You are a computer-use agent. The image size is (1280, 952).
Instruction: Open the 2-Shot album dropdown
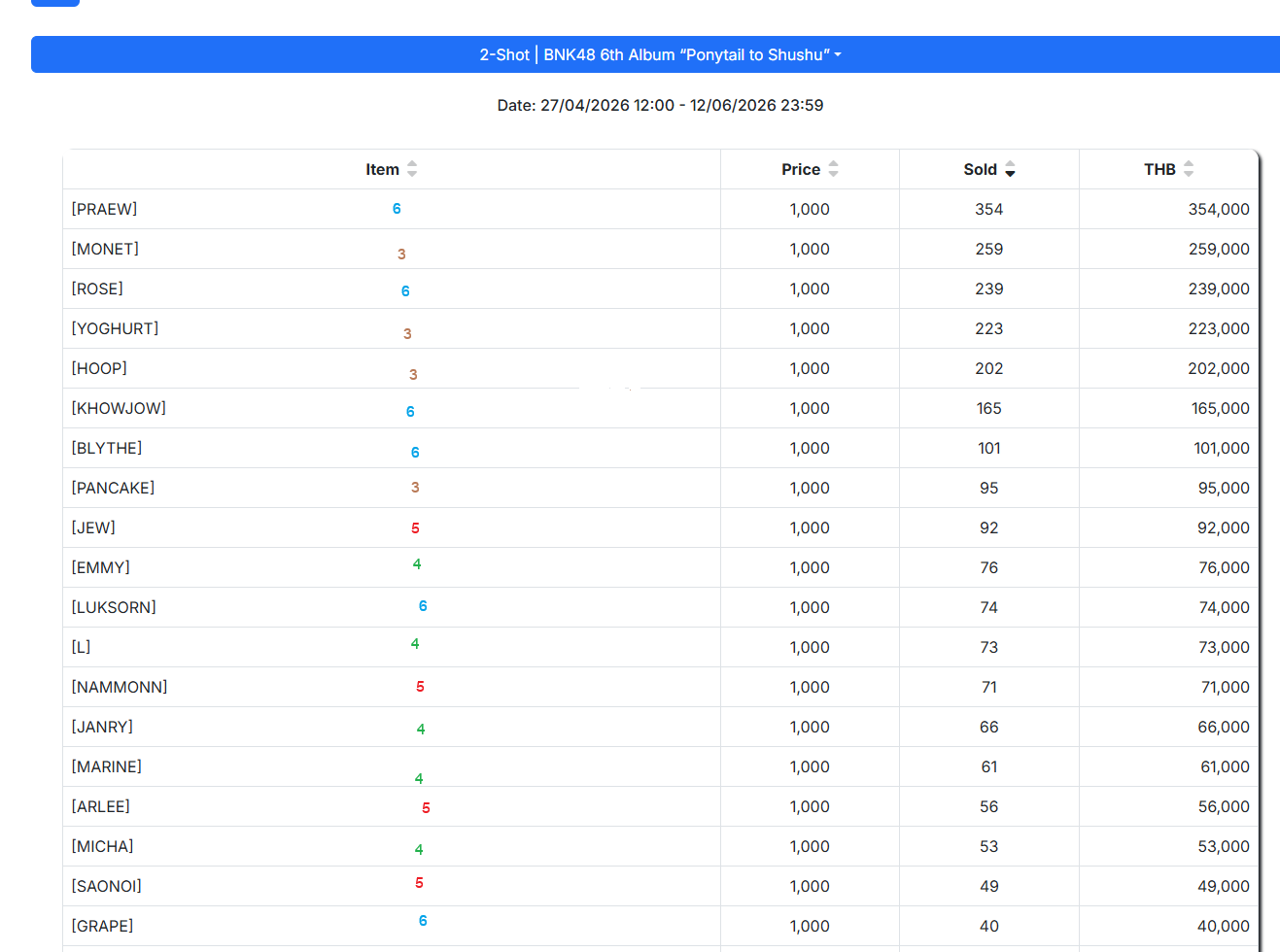point(659,54)
